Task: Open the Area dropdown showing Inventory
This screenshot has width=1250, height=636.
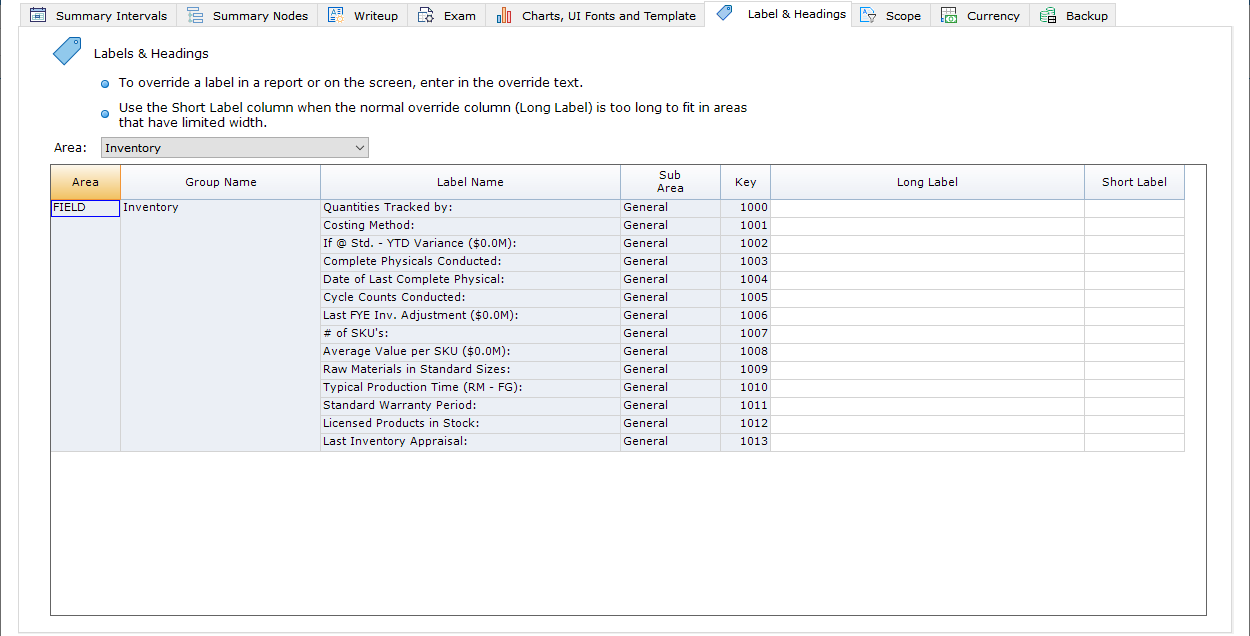Action: (x=235, y=148)
